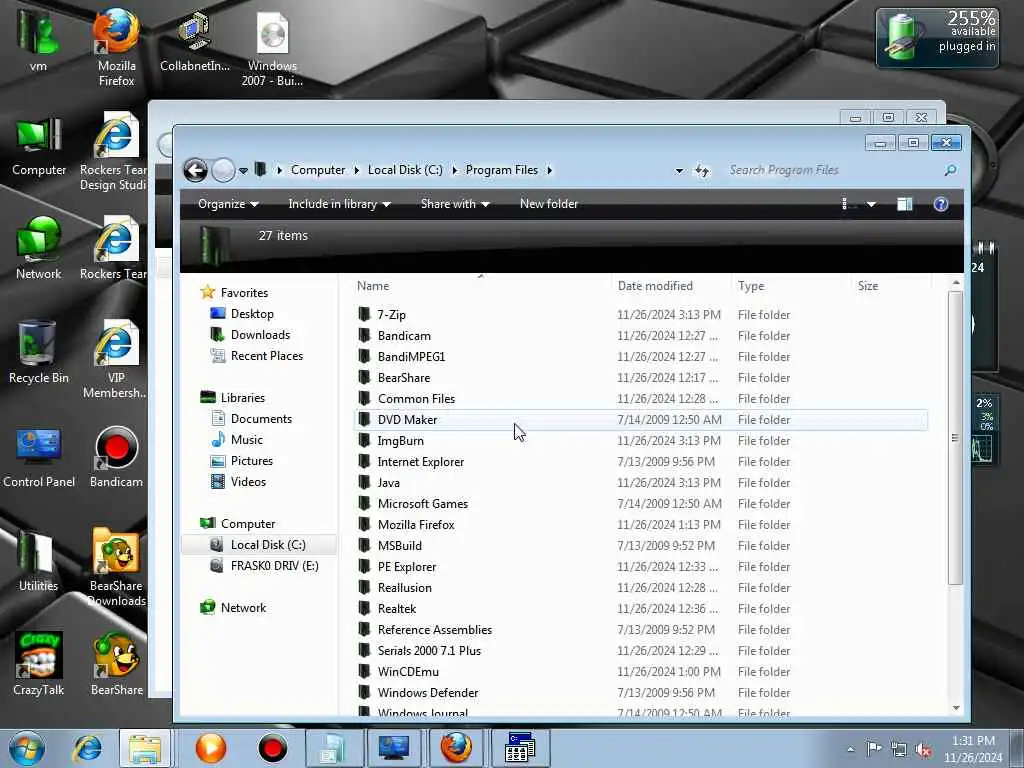Click Internet Explorer on the taskbar
1024x768 pixels.
(87, 748)
